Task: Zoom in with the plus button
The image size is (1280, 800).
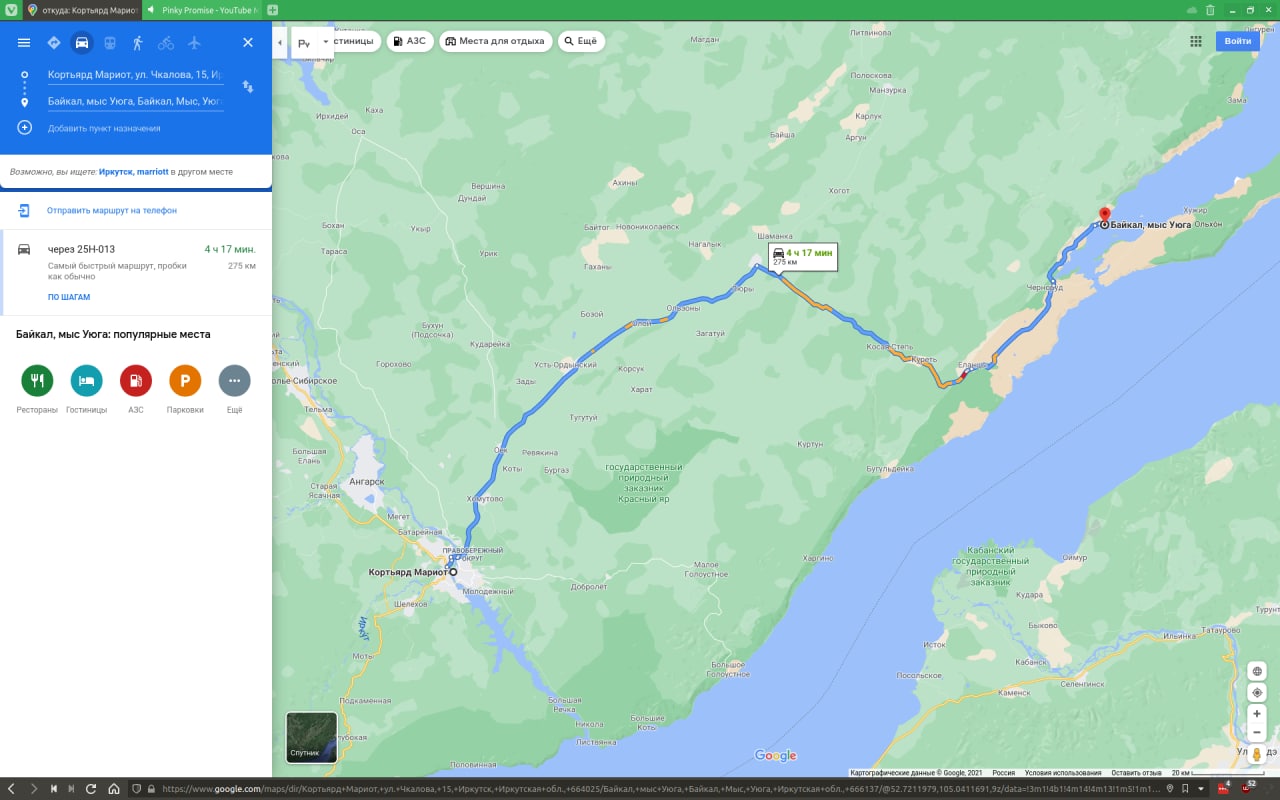Action: pyautogui.click(x=1257, y=714)
